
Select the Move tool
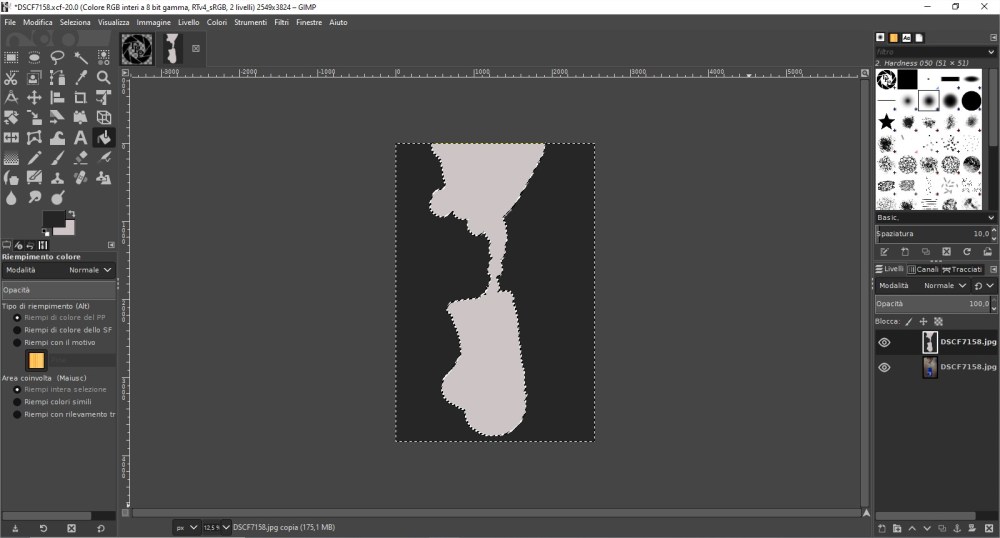(34, 97)
